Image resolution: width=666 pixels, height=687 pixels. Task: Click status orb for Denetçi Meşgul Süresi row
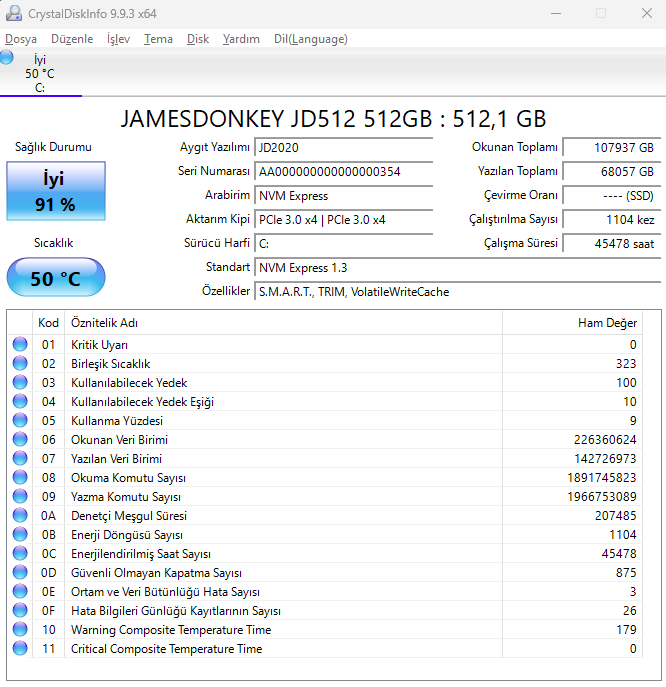pos(20,515)
